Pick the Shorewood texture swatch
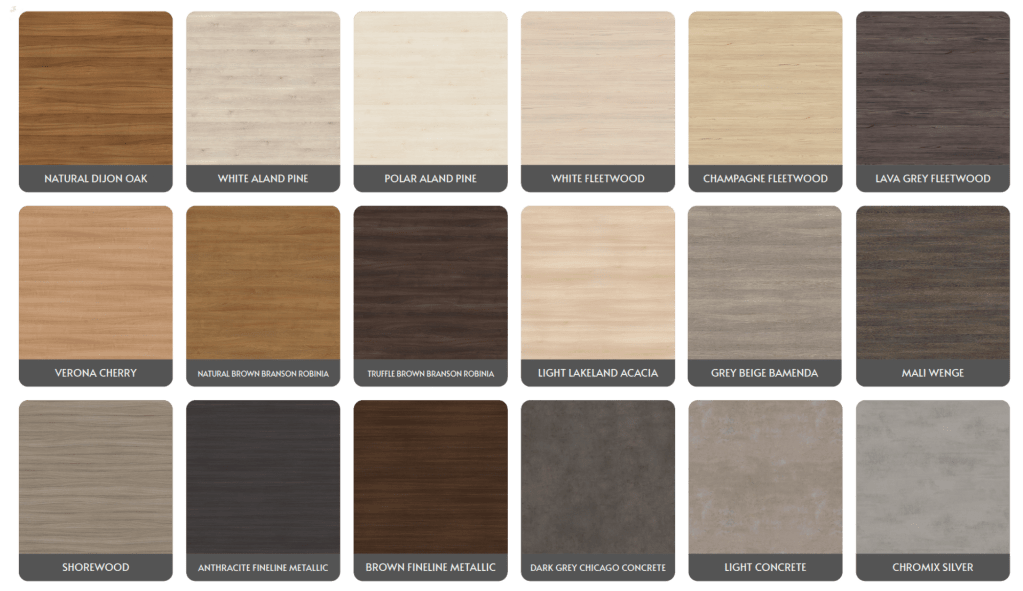The width and height of the screenshot is (1023, 591). pos(95,478)
